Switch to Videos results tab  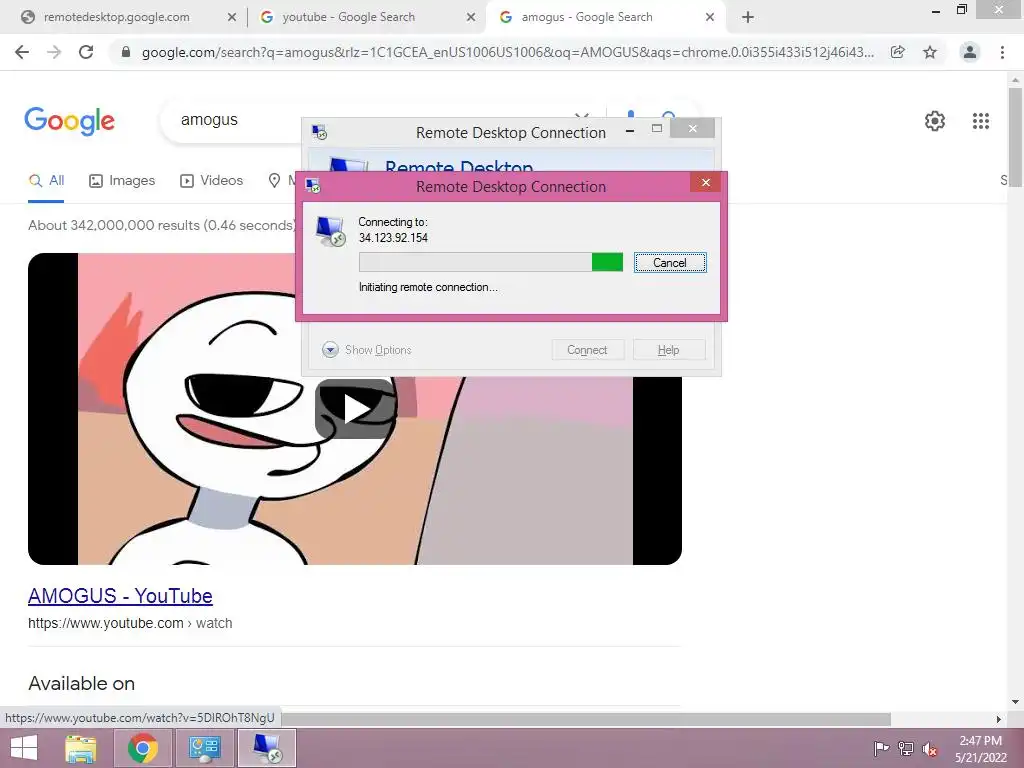coord(212,181)
